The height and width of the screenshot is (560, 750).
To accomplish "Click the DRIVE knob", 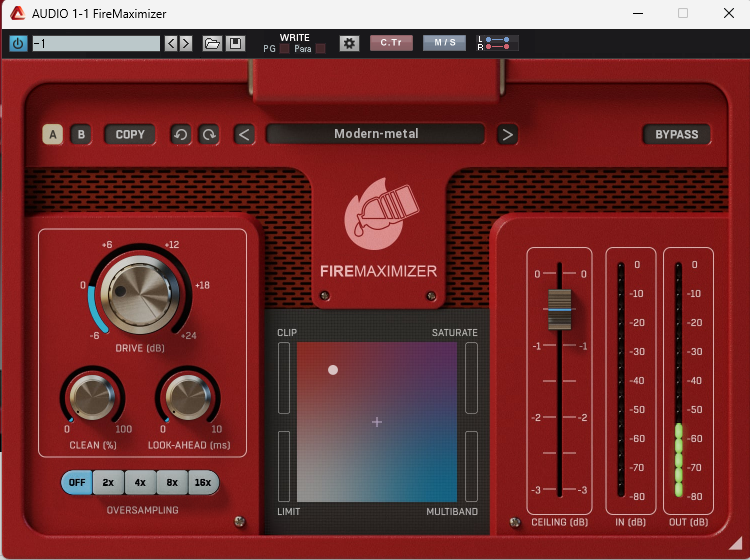I will pyautogui.click(x=140, y=294).
